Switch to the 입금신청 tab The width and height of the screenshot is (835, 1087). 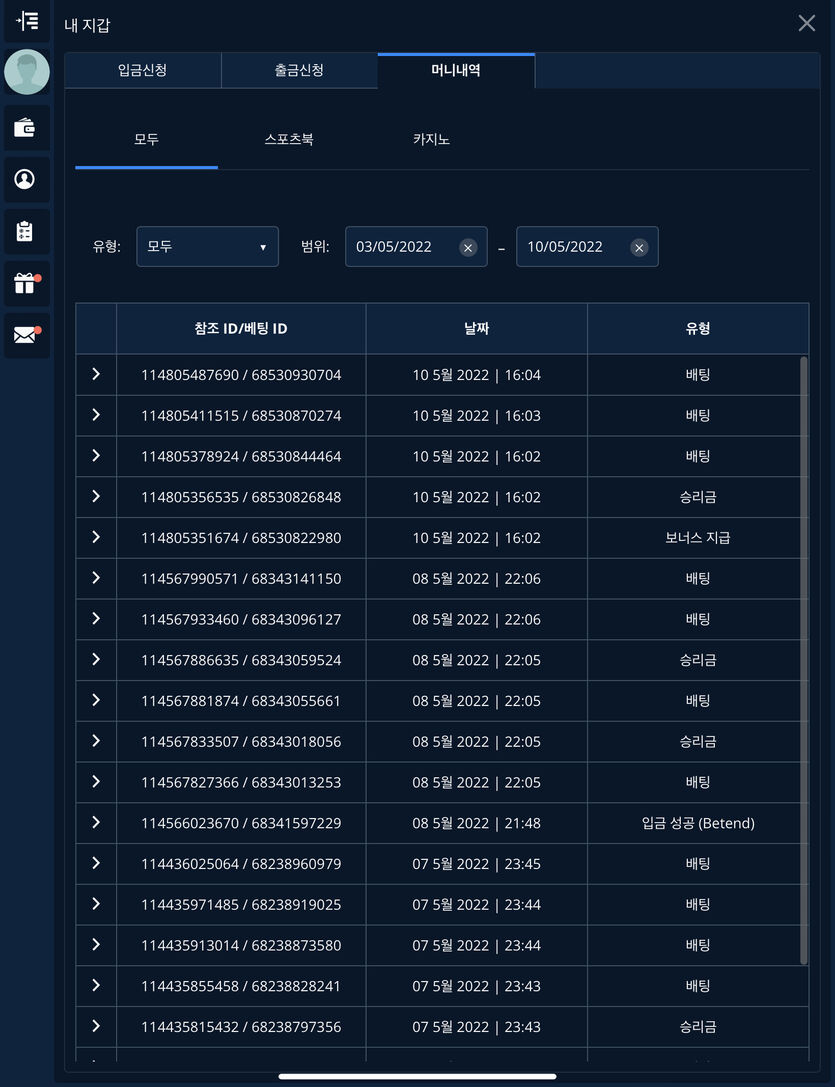[x=142, y=70]
